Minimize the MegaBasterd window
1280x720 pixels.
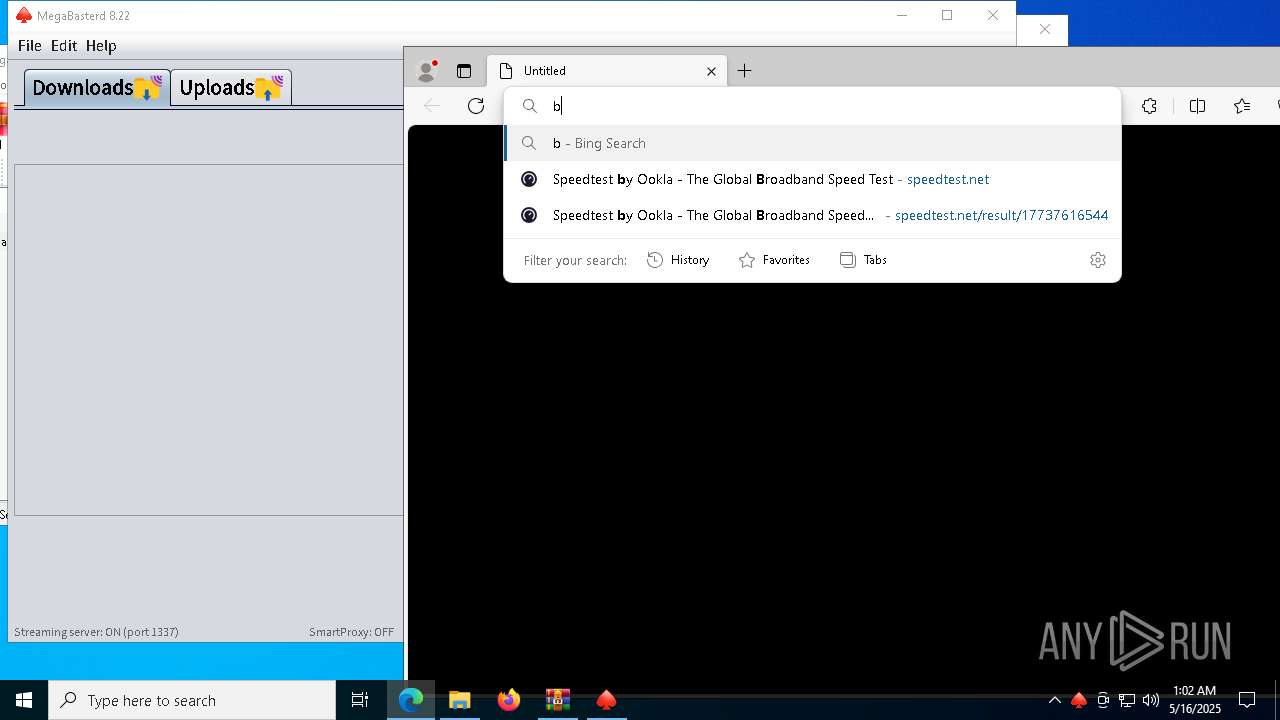[902, 15]
